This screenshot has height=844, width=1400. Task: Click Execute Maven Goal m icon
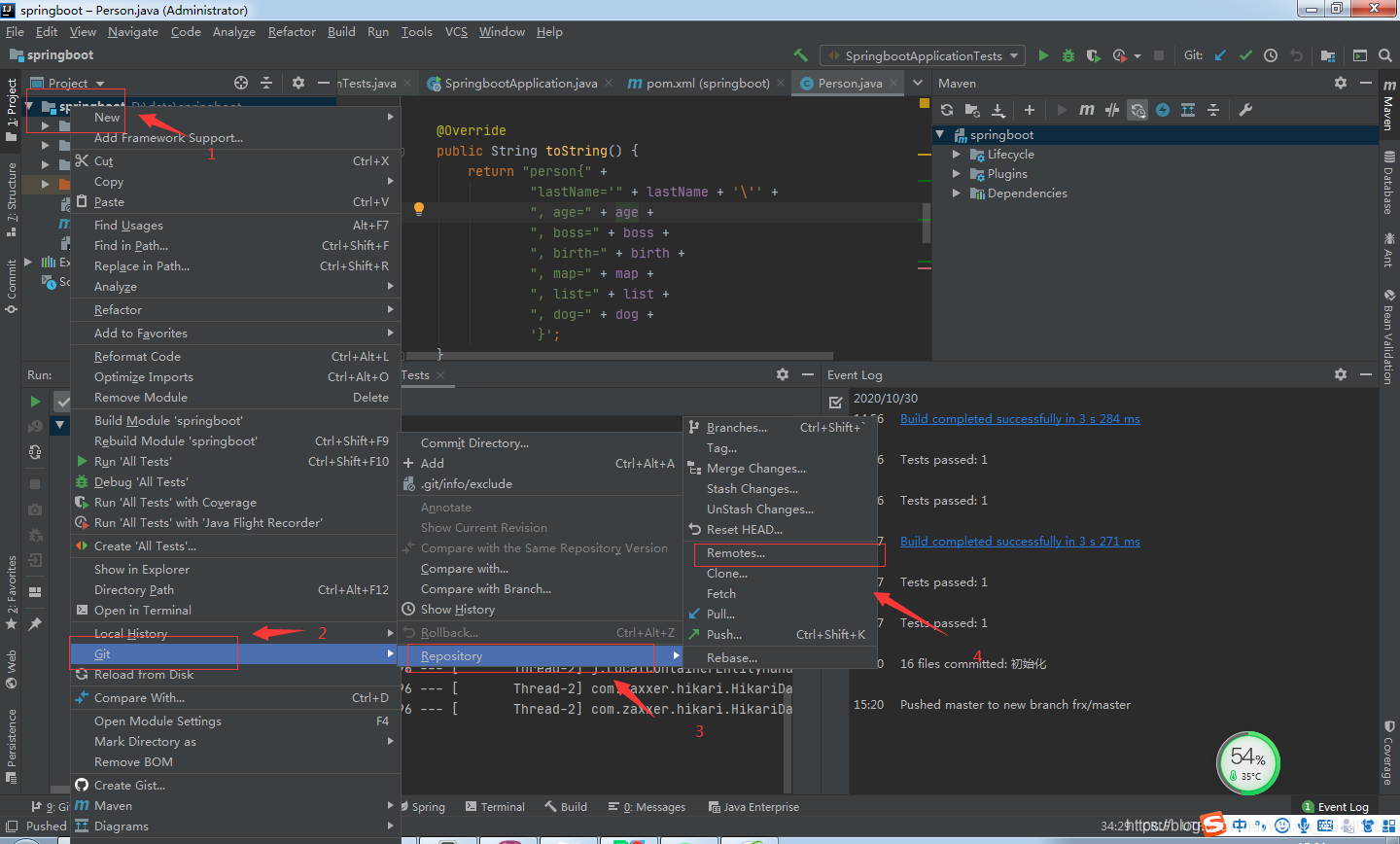click(x=1087, y=110)
